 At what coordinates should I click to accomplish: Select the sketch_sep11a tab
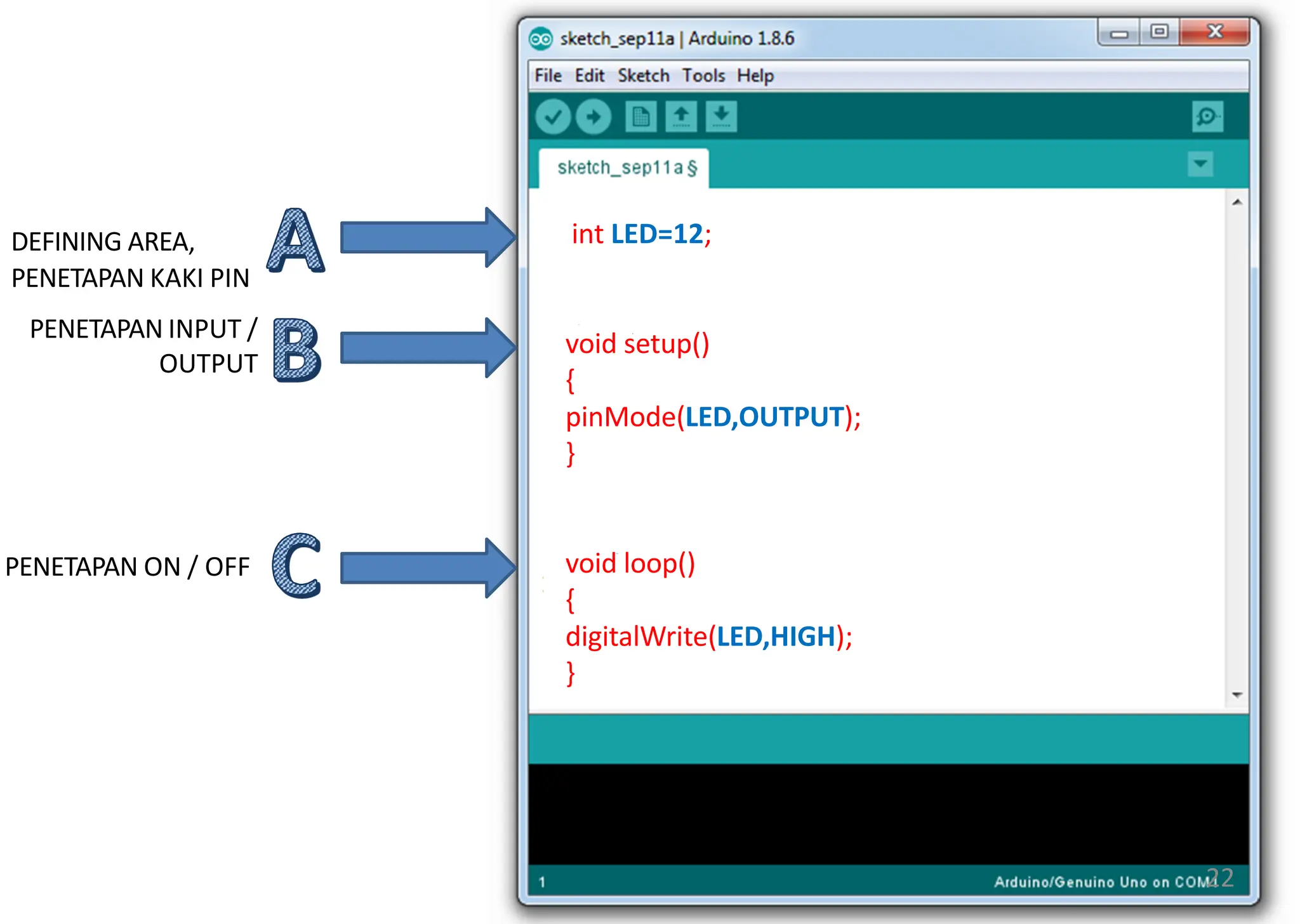coord(625,168)
